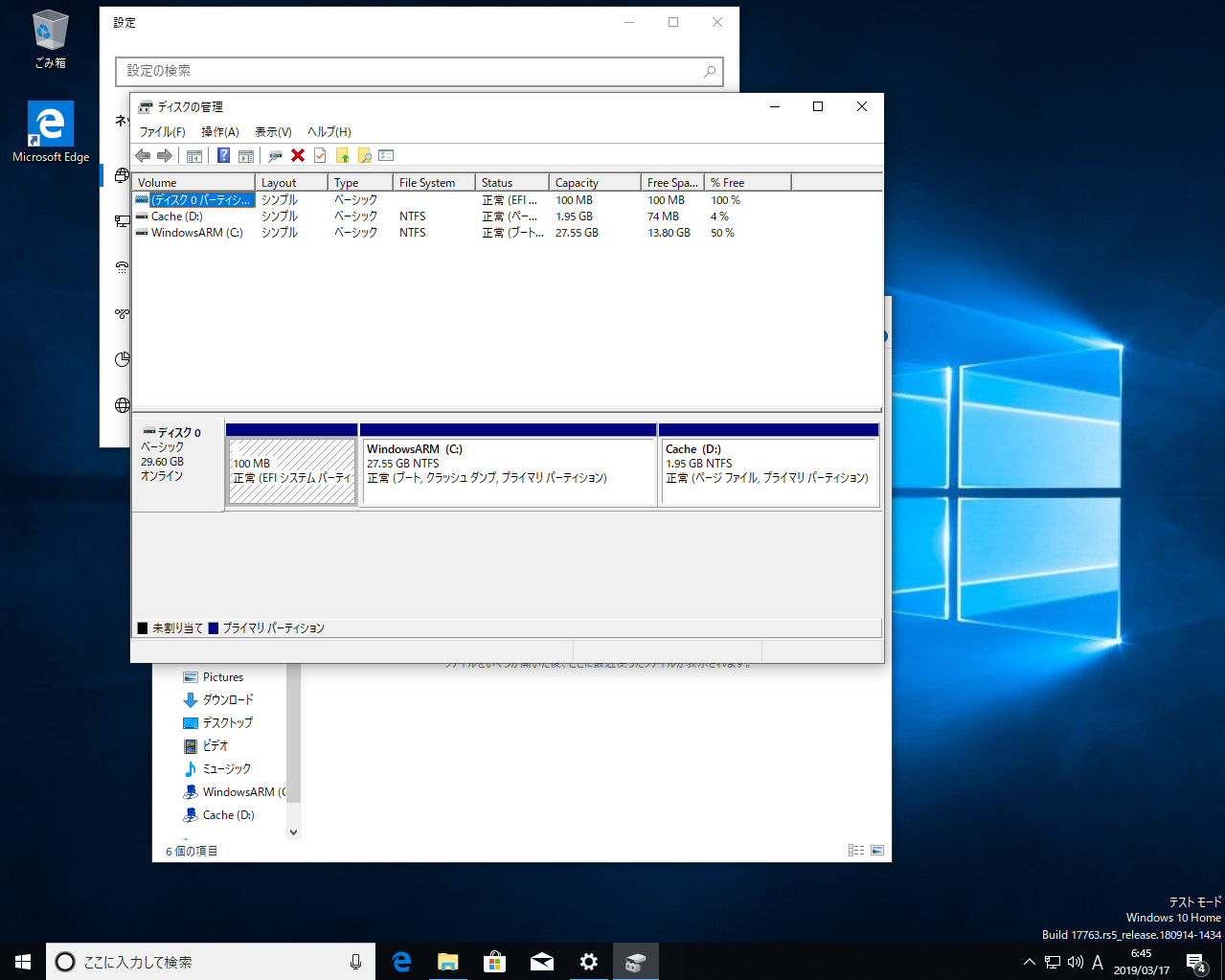Open ダウンロード in File Explorer sidebar

tap(218, 700)
